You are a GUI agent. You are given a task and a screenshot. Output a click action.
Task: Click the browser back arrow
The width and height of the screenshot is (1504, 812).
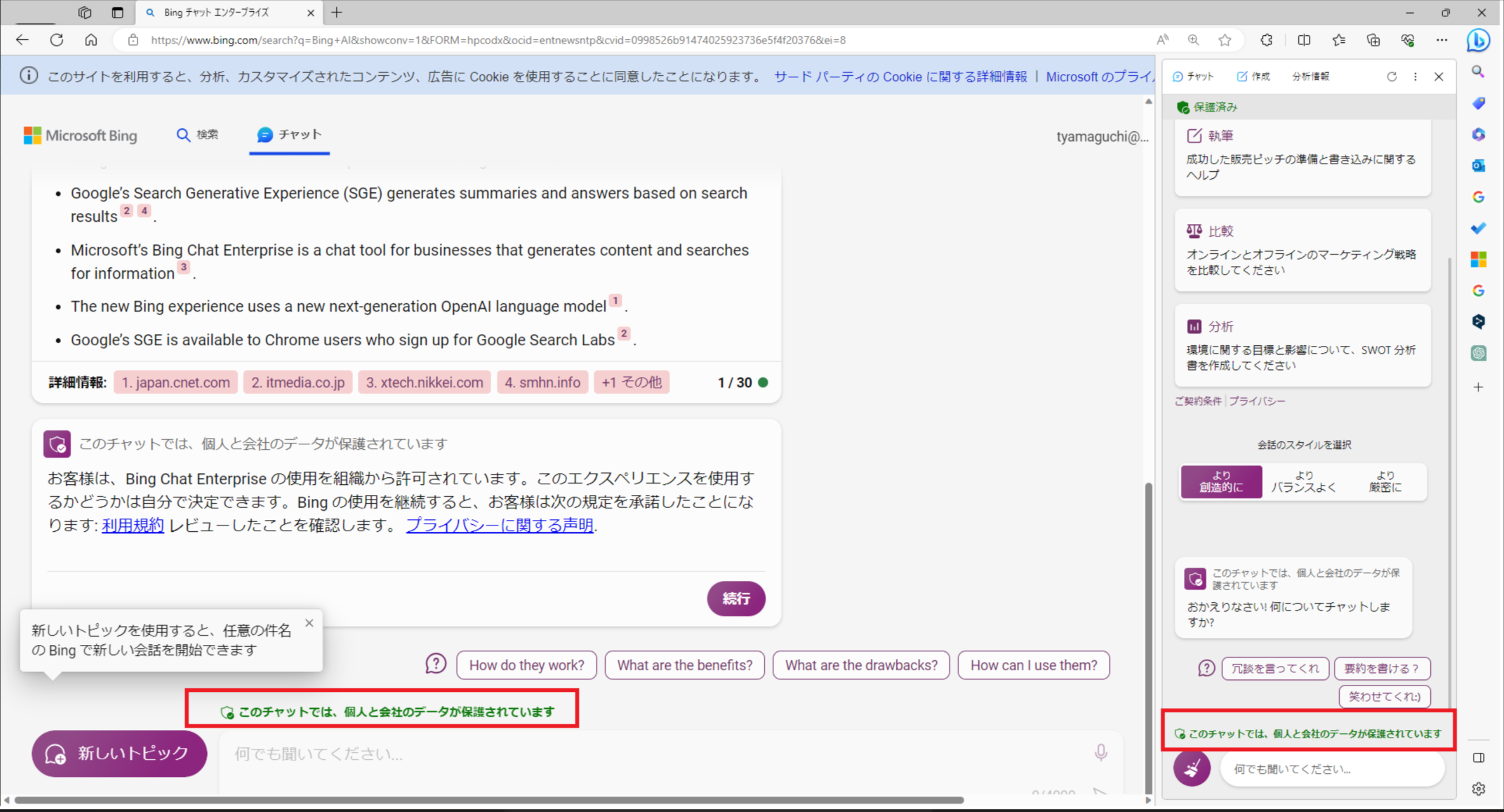(x=22, y=40)
